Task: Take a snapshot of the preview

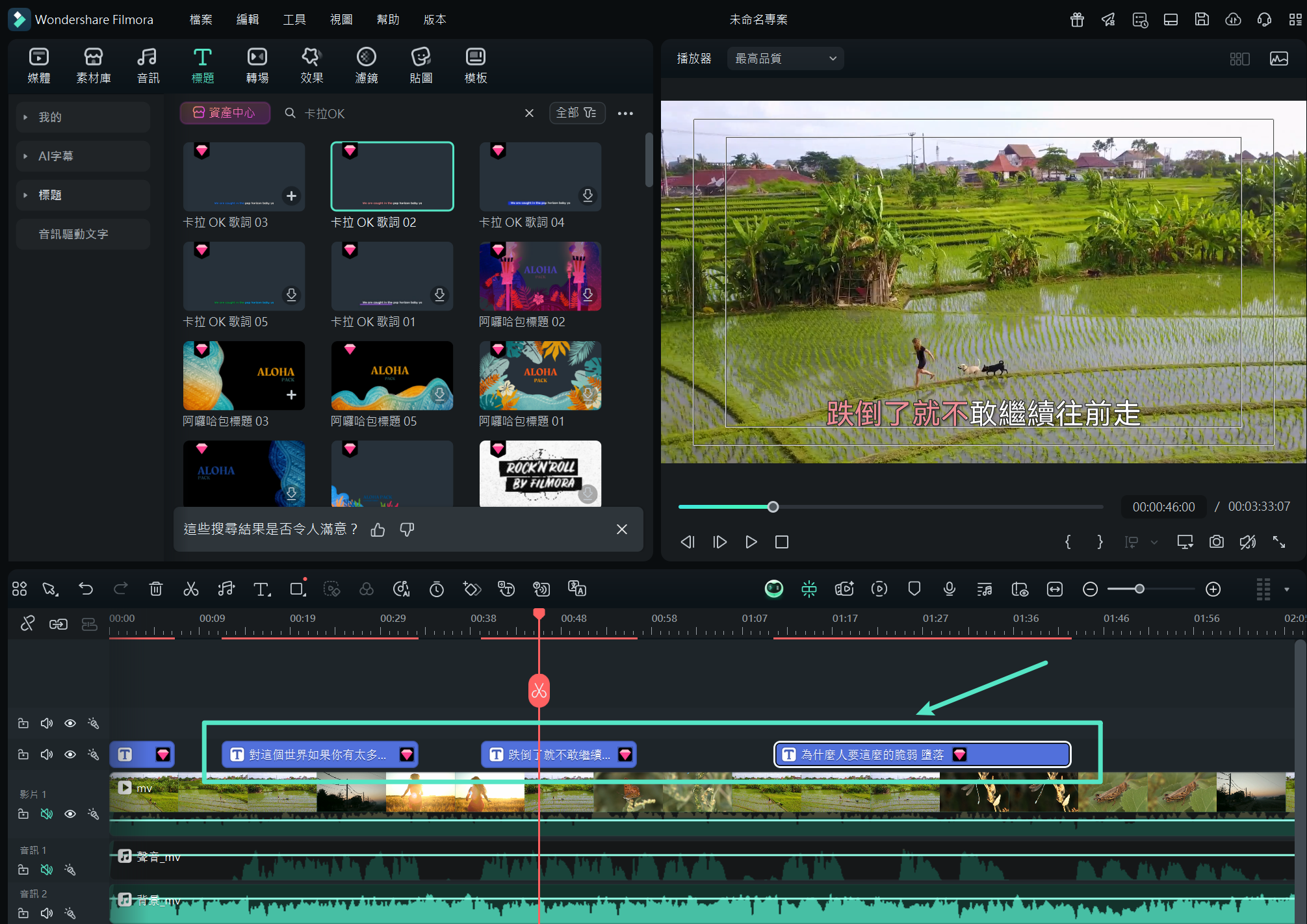Action: [1216, 542]
